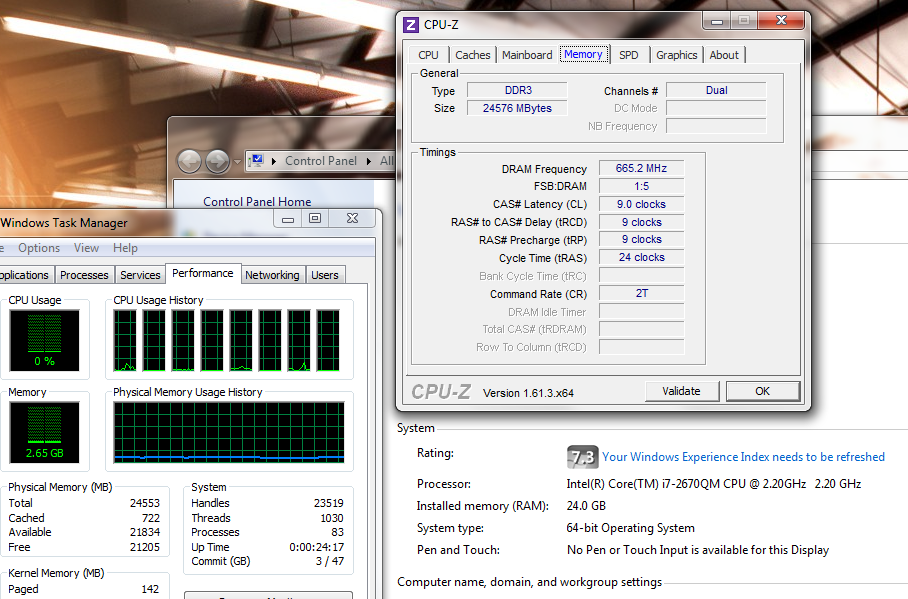
Task: Click CPU-Z Version 1.61.3.x64 label
Action: coord(528,393)
